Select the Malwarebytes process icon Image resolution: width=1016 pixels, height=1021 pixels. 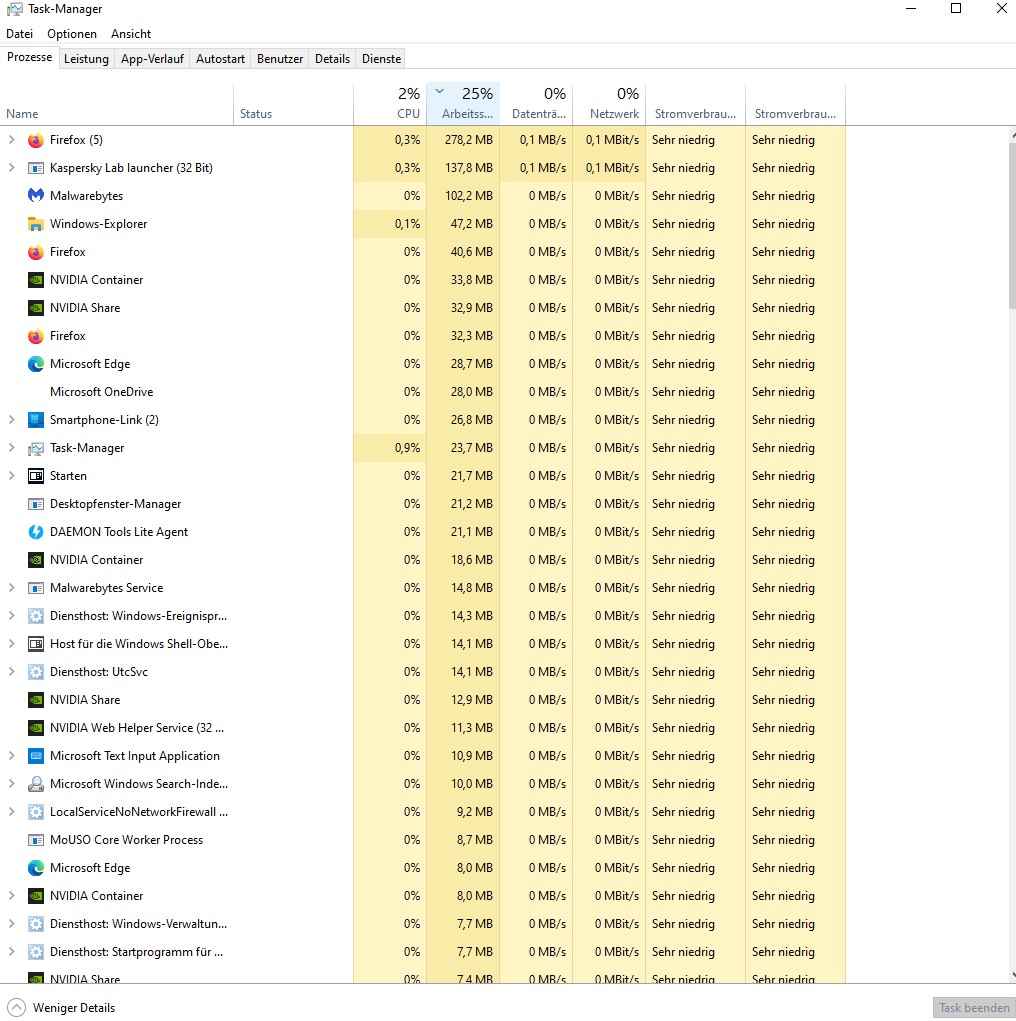tap(36, 196)
